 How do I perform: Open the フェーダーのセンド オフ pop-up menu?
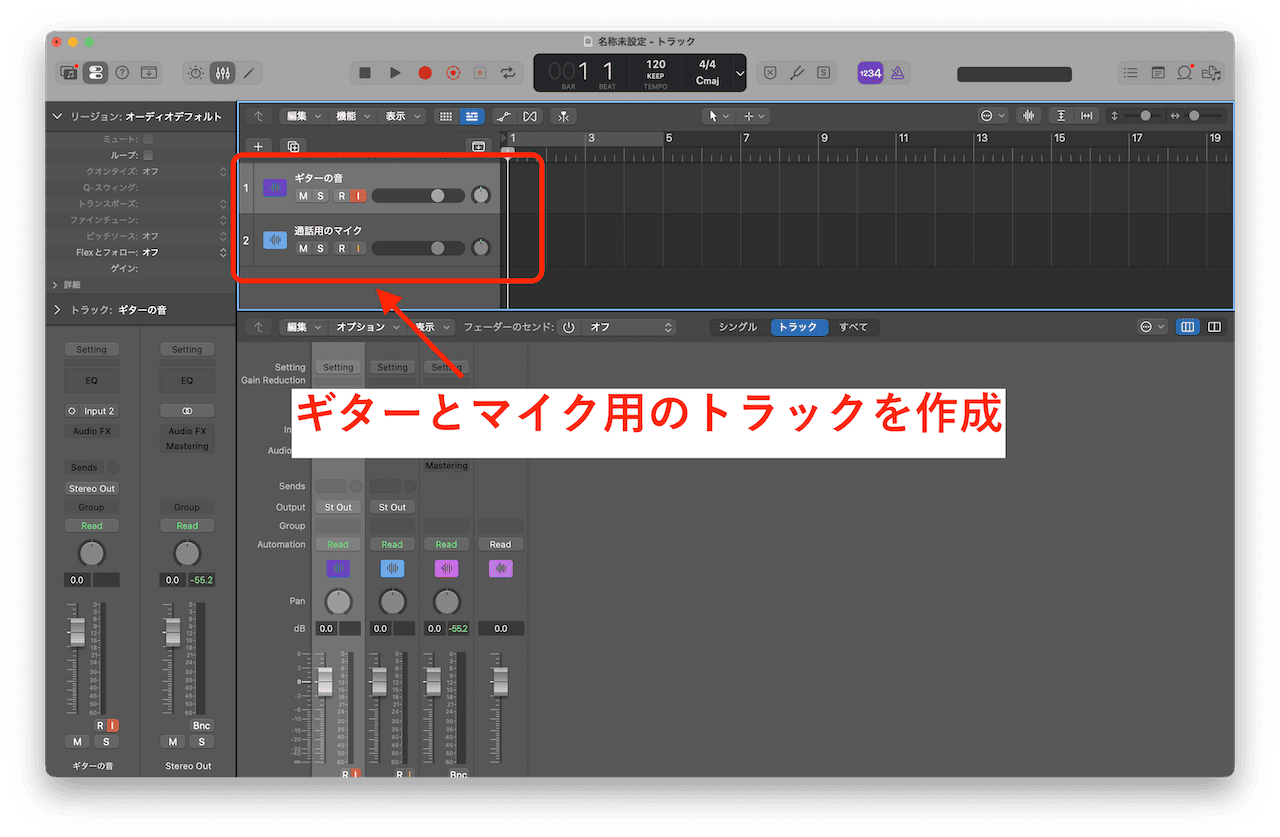tap(630, 327)
